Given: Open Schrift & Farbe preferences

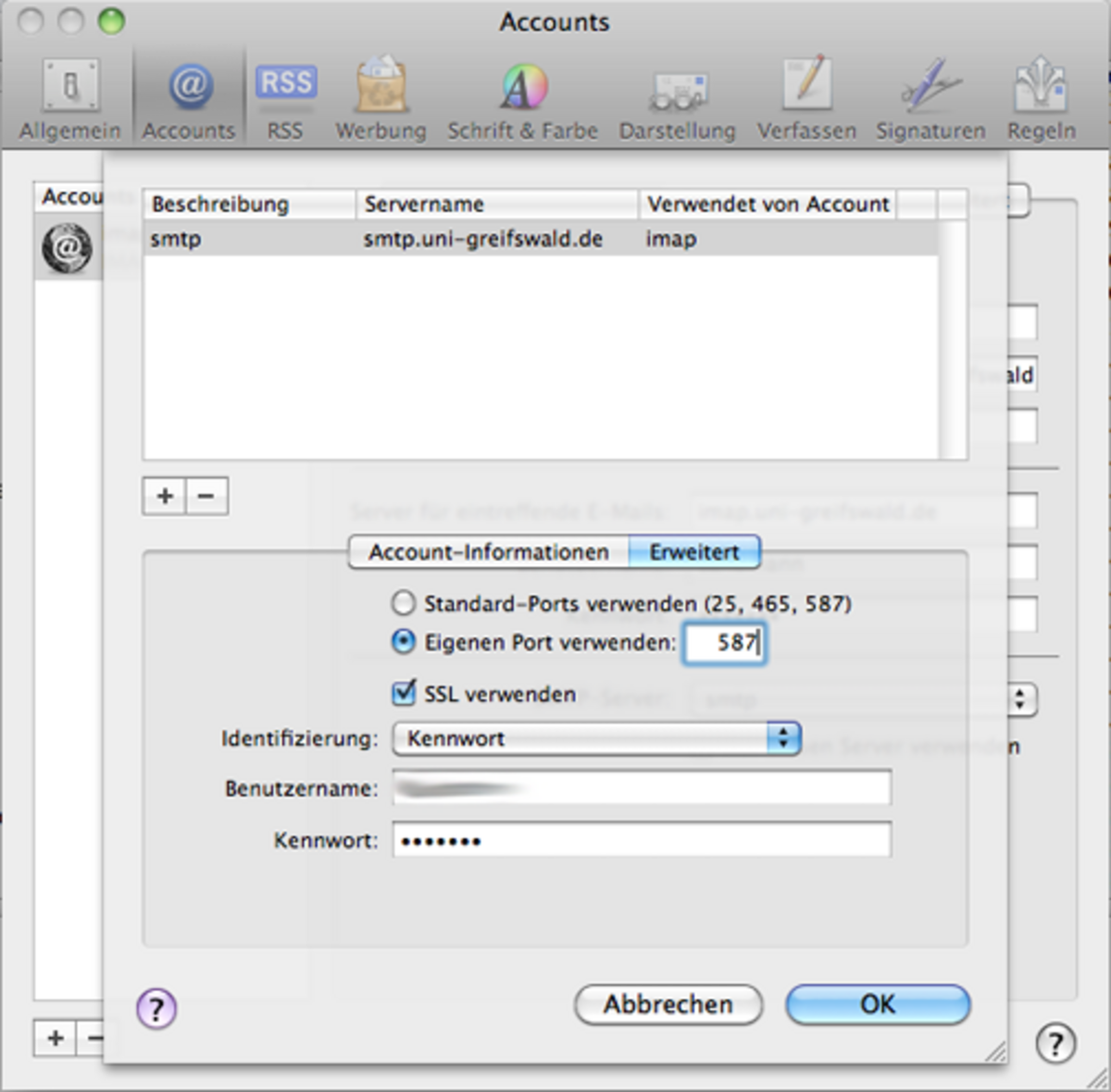Looking at the screenshot, I should click(x=522, y=99).
